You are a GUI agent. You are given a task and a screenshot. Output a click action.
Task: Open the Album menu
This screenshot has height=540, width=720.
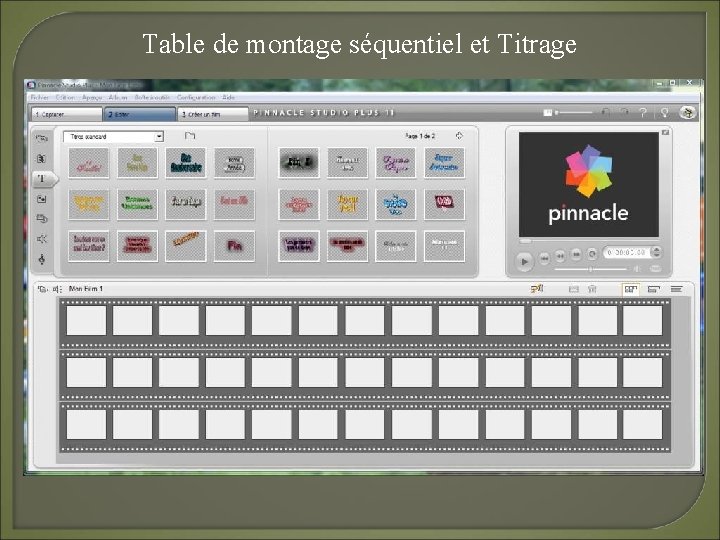point(118,97)
